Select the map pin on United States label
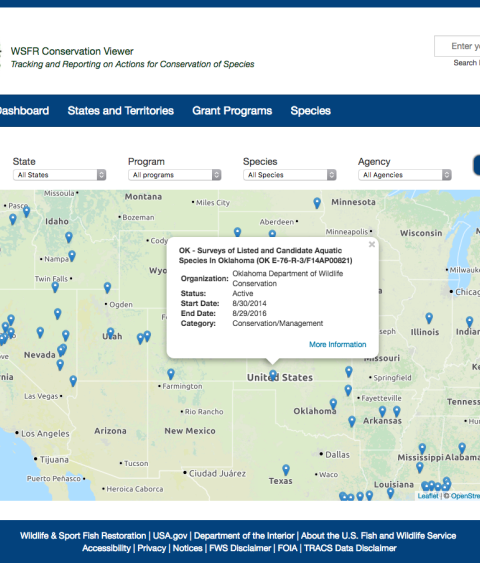 click(273, 376)
